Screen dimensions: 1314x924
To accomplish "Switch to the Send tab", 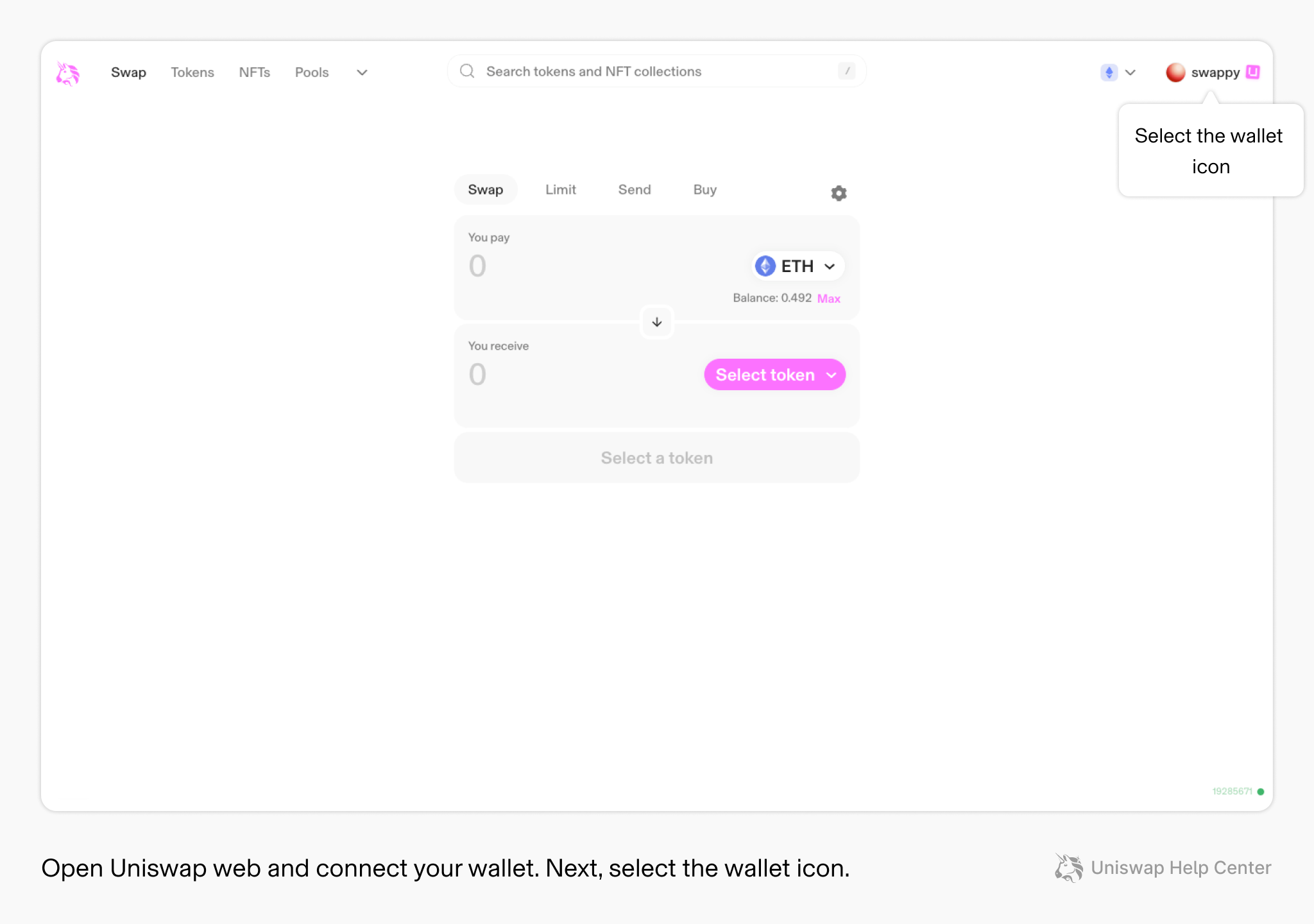I will (x=635, y=189).
